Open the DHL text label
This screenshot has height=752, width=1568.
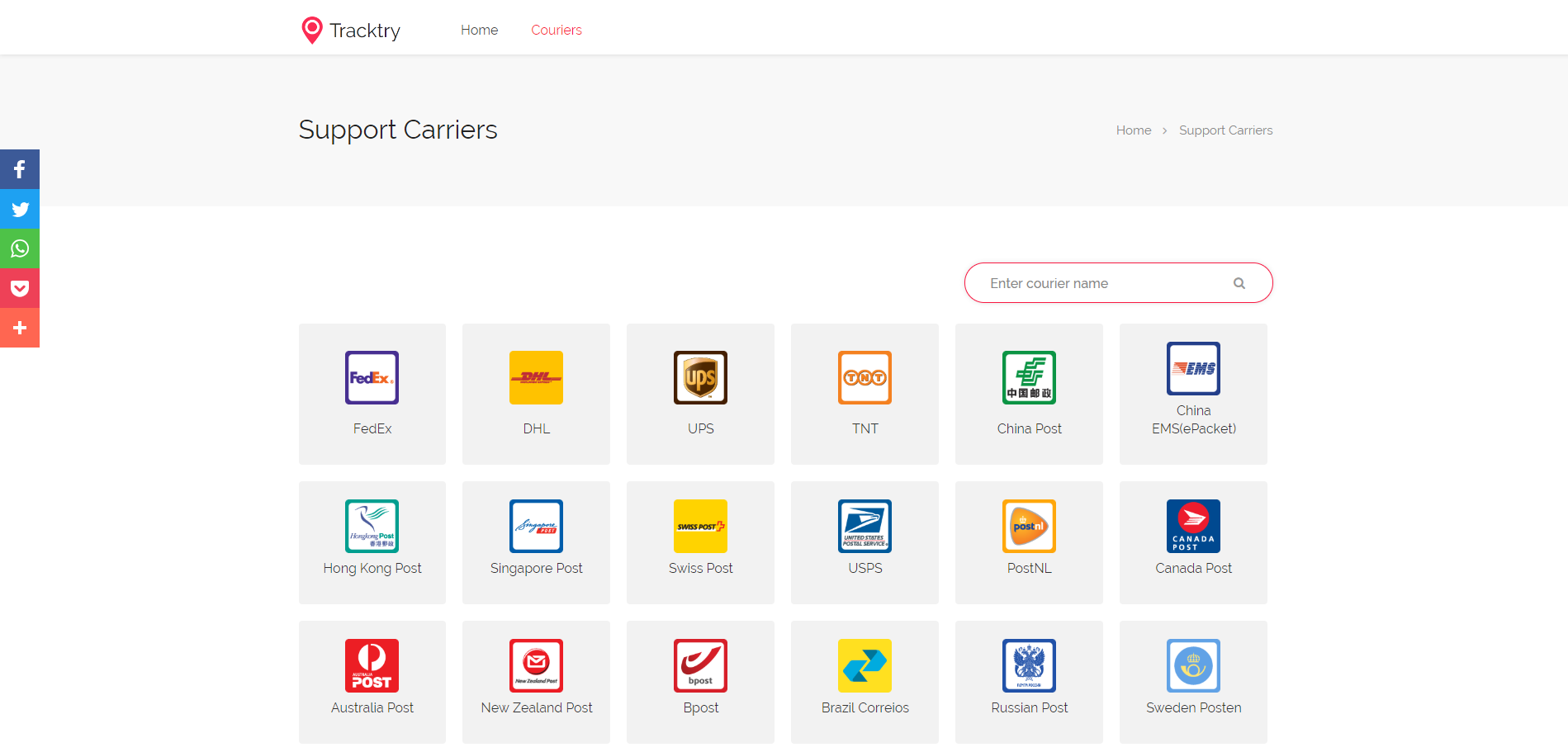[x=537, y=428]
